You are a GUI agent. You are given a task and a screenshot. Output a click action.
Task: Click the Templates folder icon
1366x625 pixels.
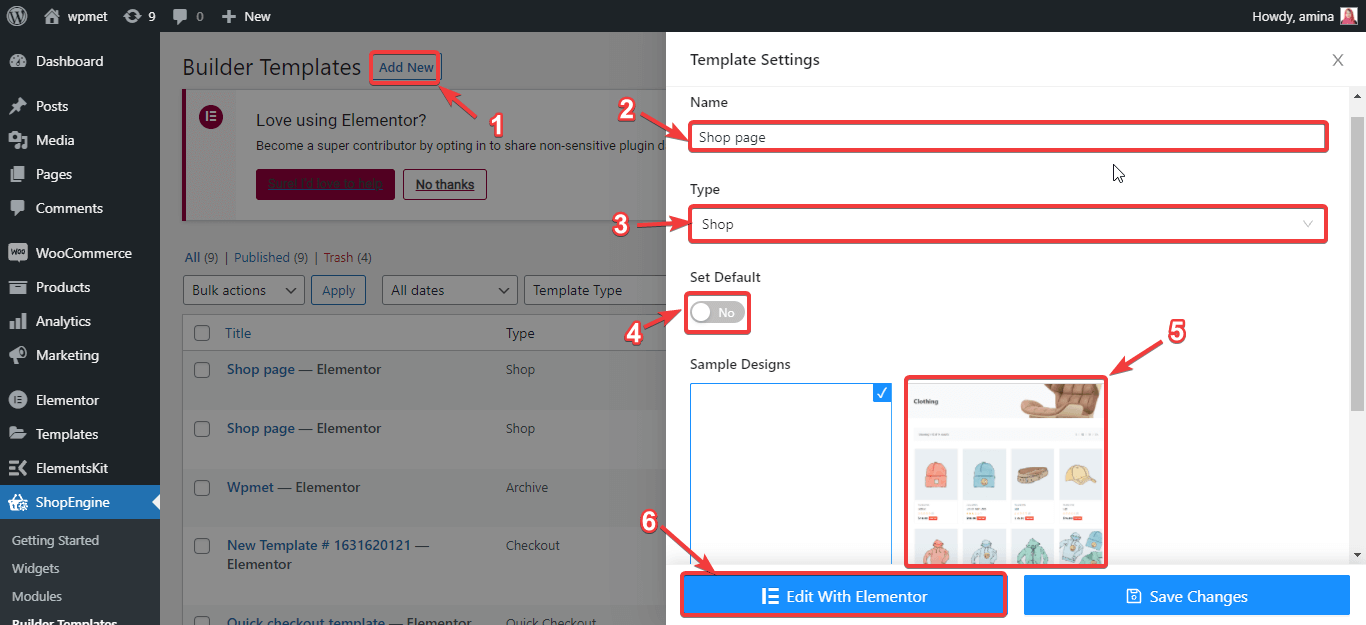[x=17, y=434]
